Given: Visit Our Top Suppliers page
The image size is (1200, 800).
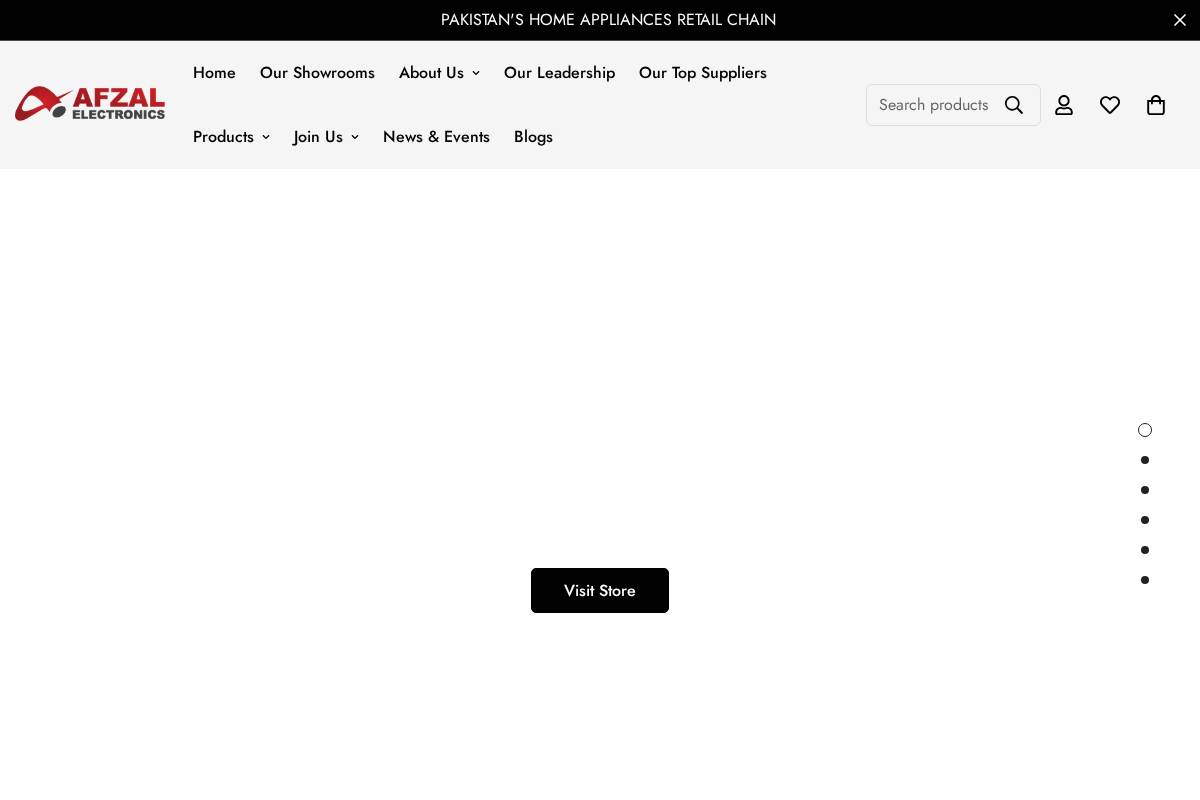Looking at the screenshot, I should (x=703, y=72).
